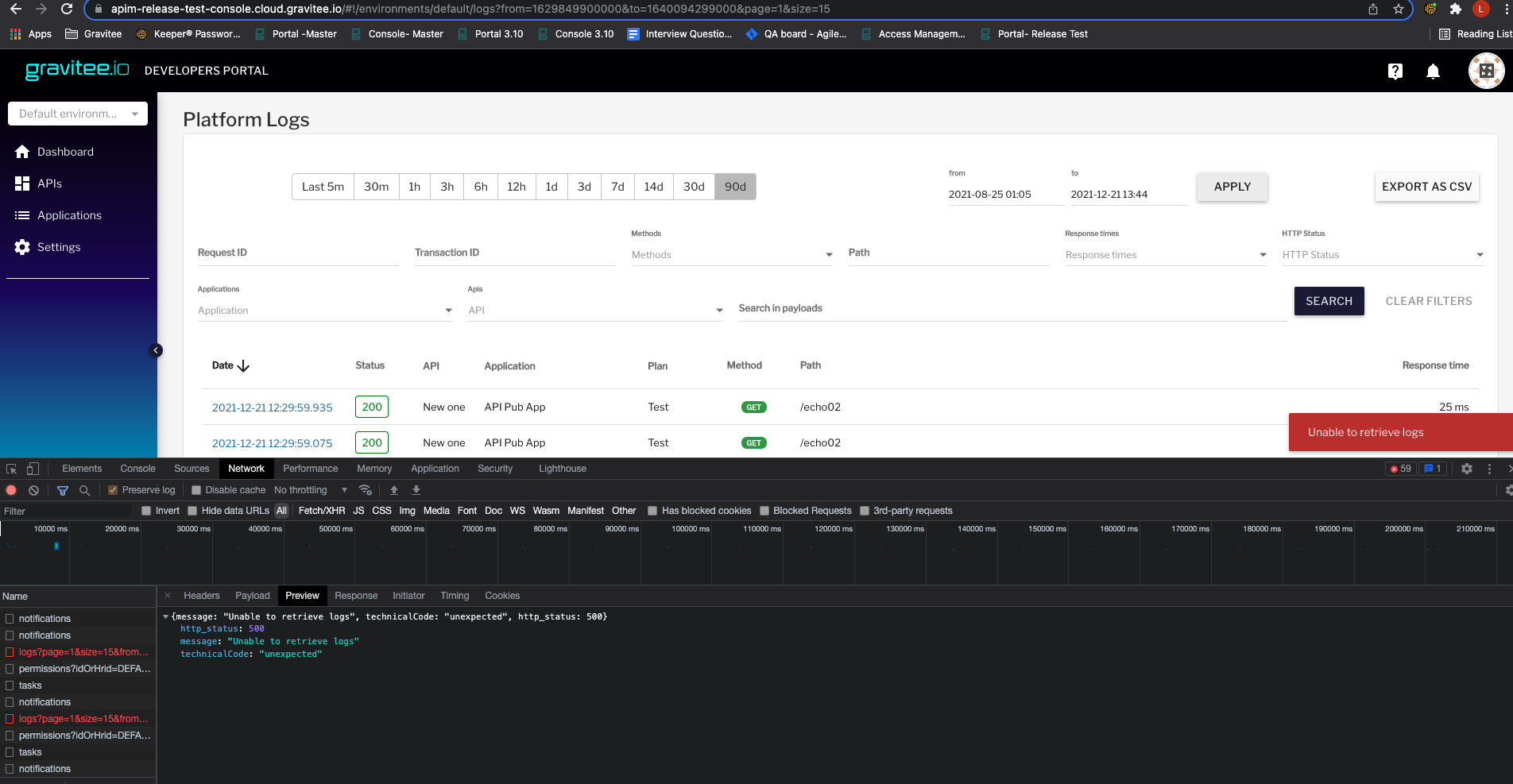
Task: Click the APIs grid icon in sidebar
Action: [22, 183]
